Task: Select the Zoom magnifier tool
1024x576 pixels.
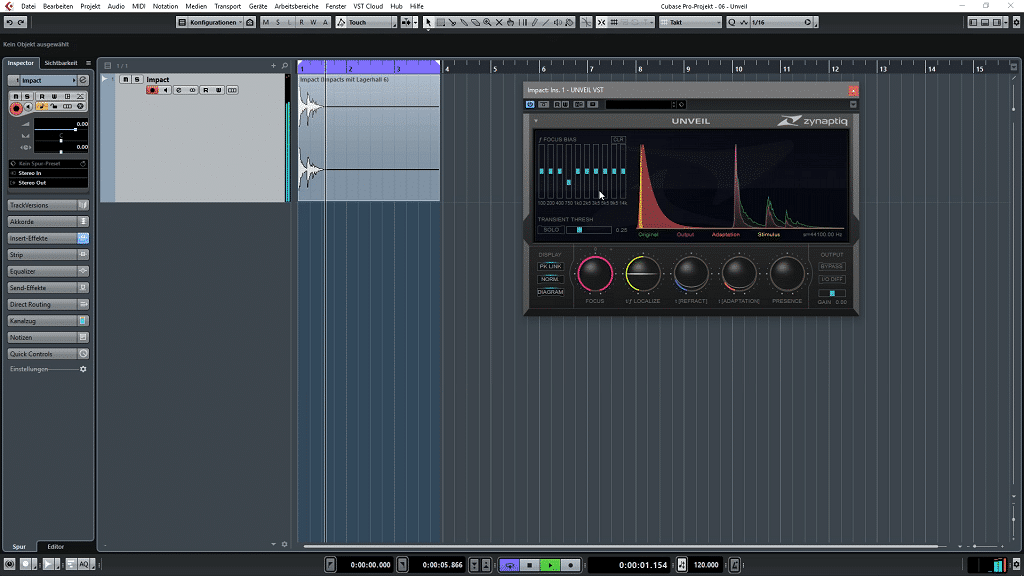Action: click(488, 22)
